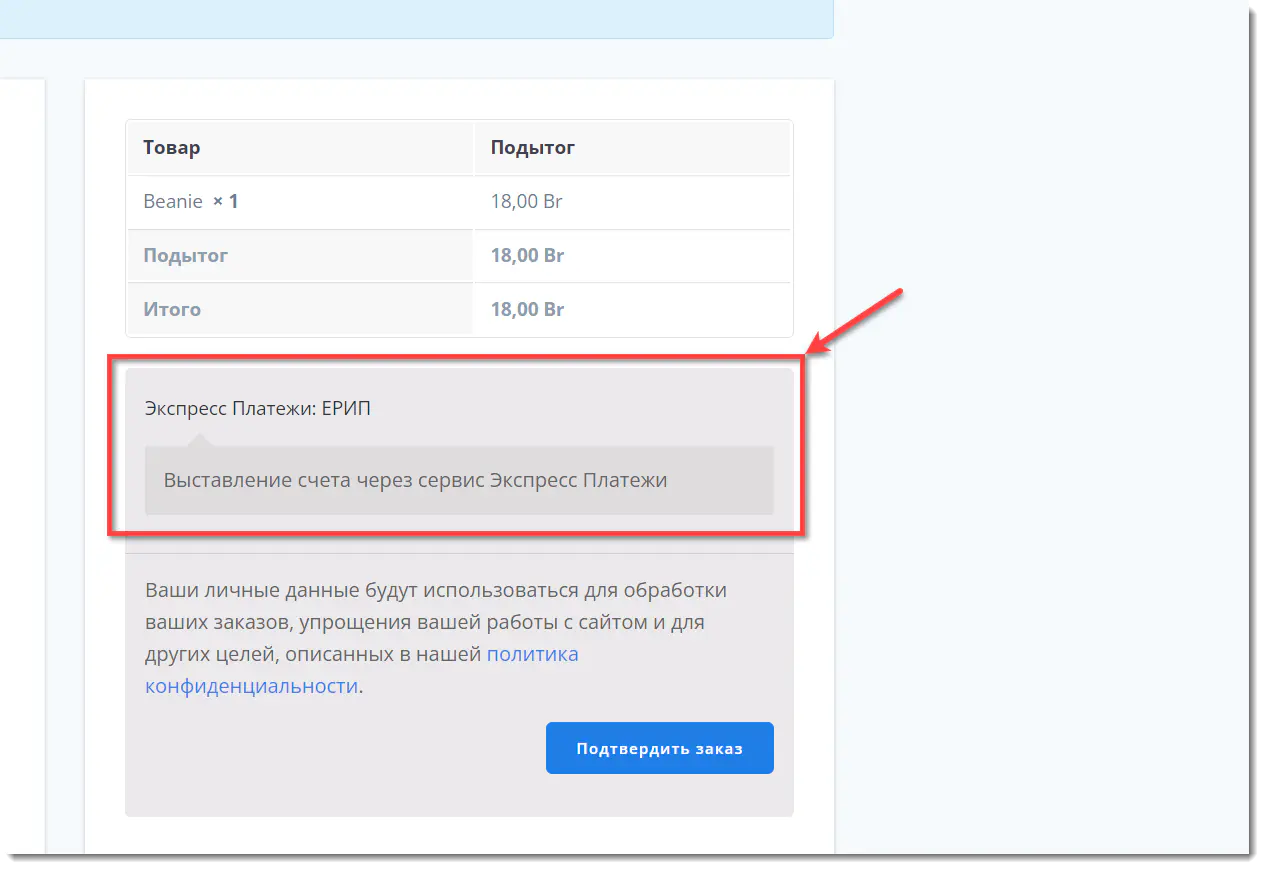Screen dimensions: 1264x869
Task: Click the Подытог column header
Action: click(532, 148)
